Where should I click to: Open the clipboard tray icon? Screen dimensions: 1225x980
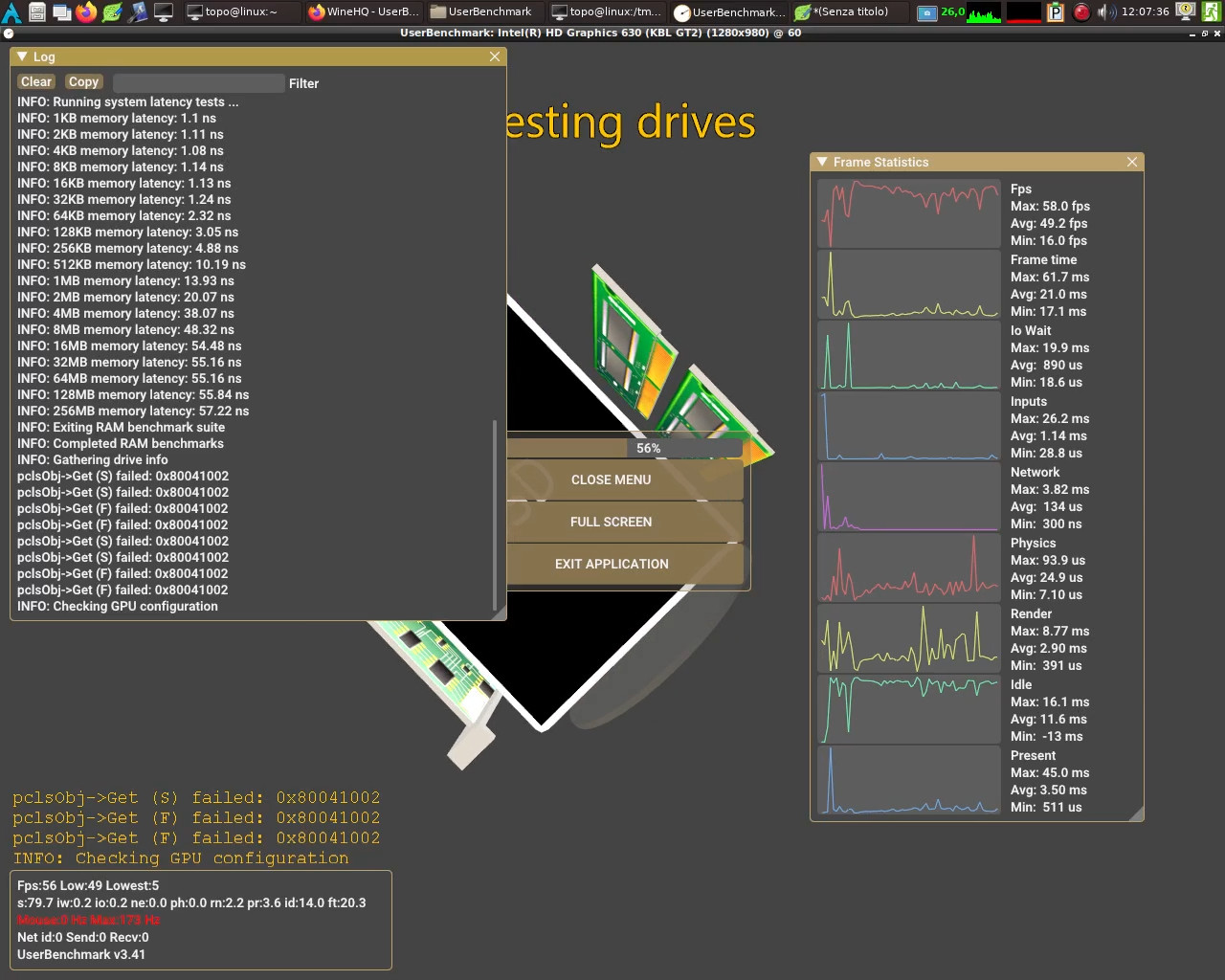pos(1056,11)
